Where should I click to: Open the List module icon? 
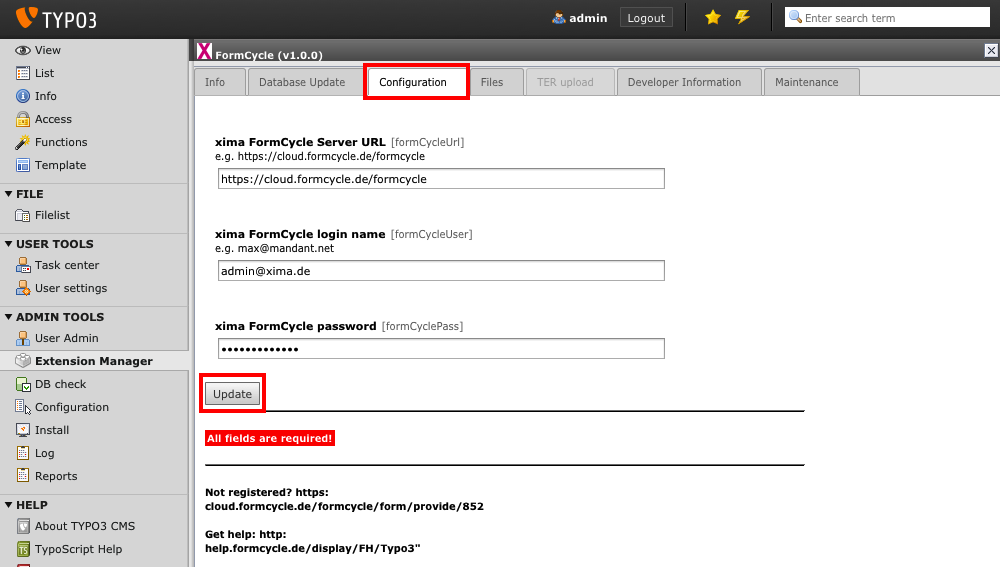click(x=23, y=73)
